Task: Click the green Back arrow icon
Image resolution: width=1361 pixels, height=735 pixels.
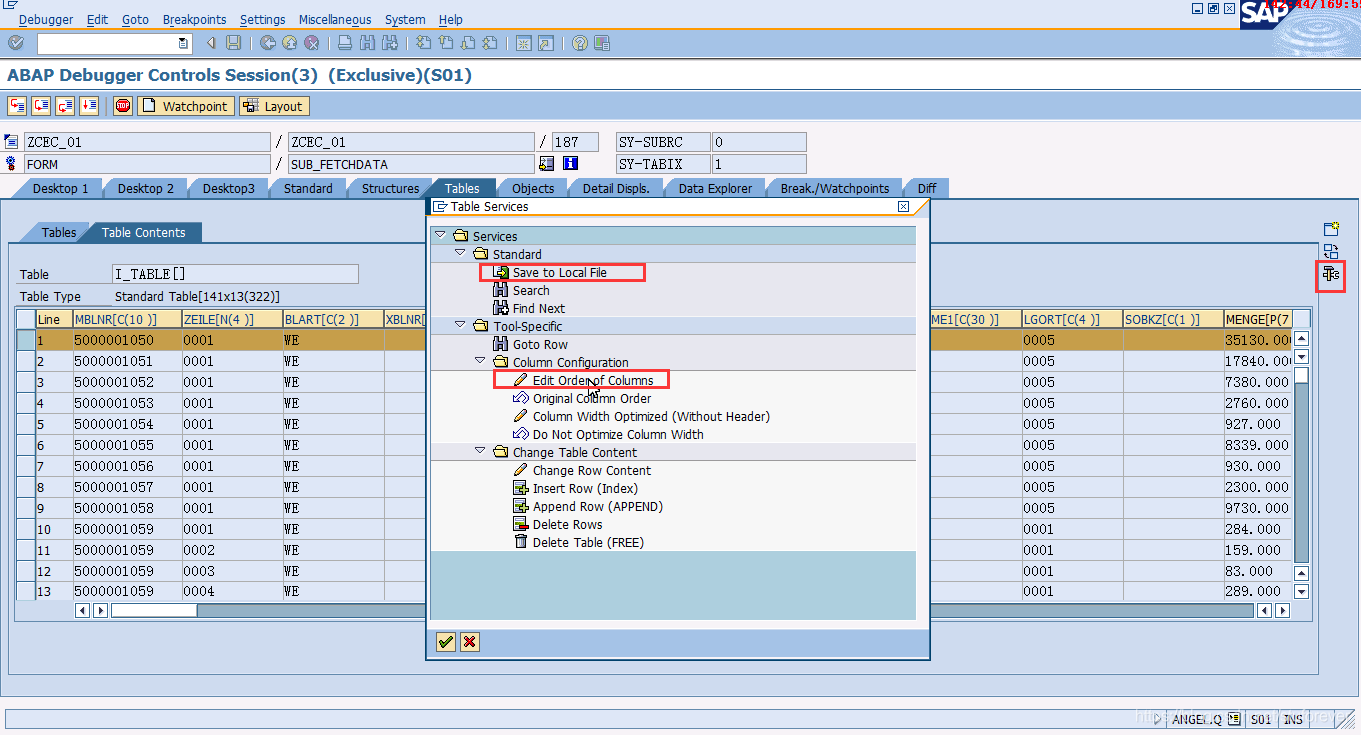Action: 268,43
